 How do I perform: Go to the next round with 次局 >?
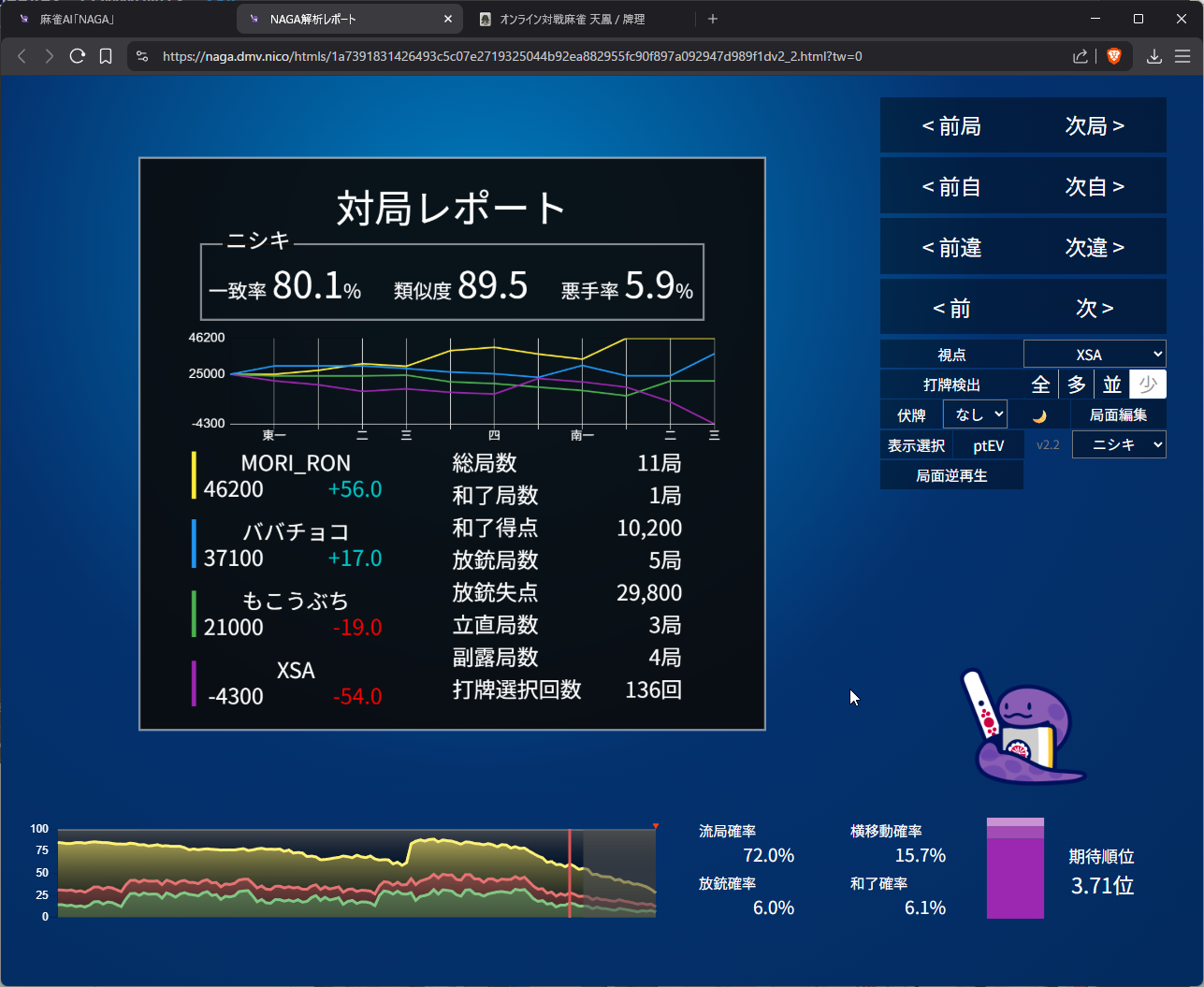[x=1094, y=126]
